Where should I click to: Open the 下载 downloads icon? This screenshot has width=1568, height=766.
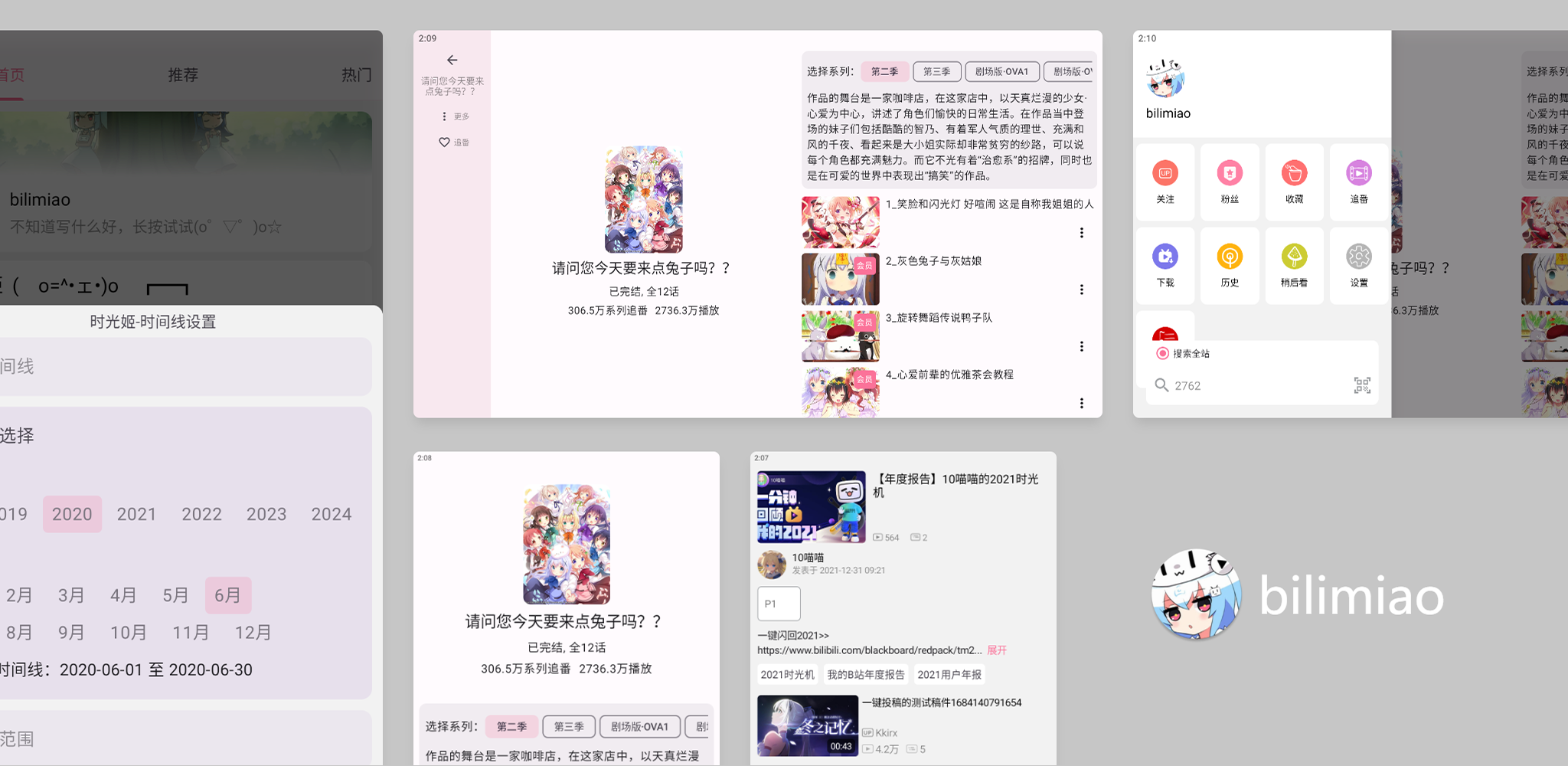point(1165,257)
